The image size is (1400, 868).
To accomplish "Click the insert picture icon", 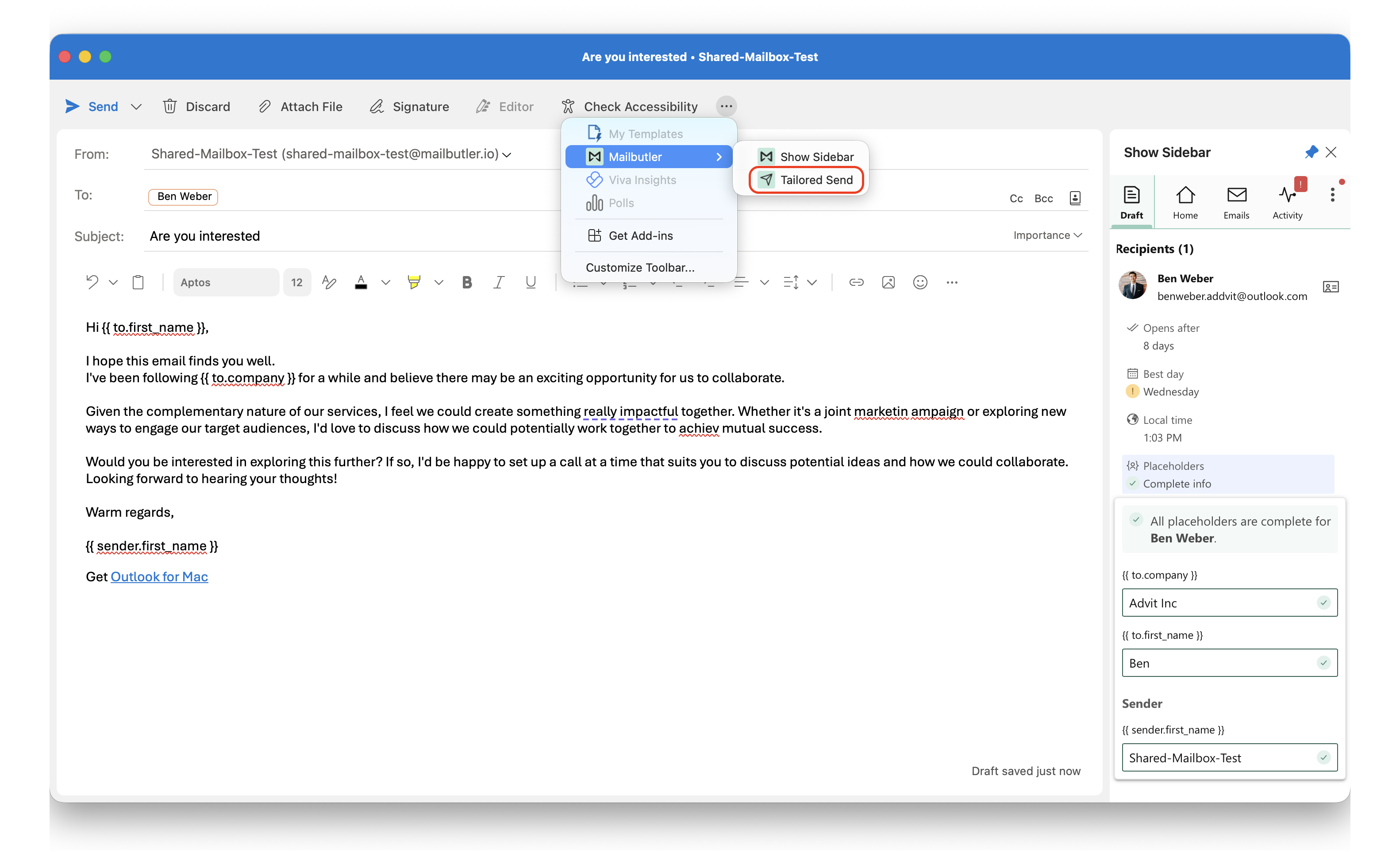I will [x=888, y=282].
